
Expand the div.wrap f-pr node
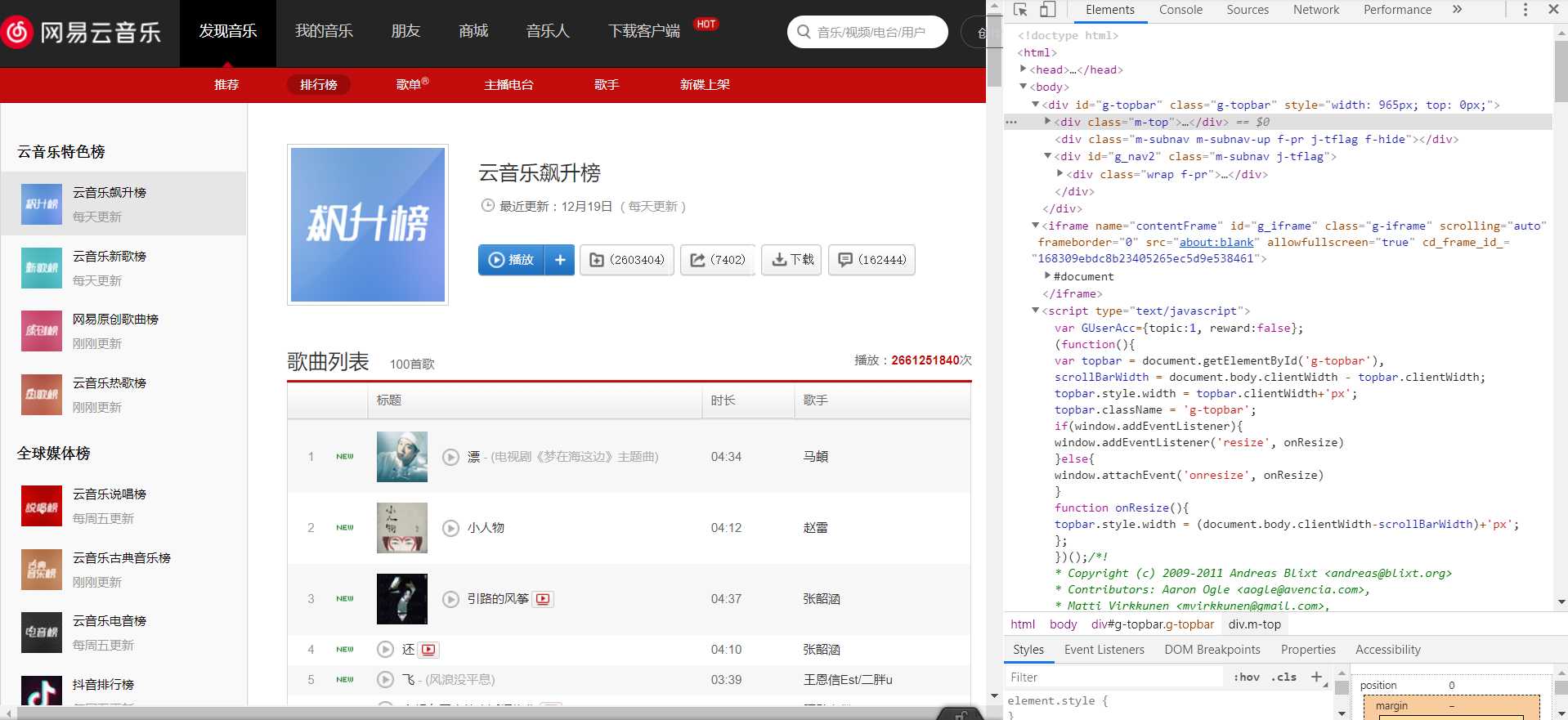pos(1060,173)
